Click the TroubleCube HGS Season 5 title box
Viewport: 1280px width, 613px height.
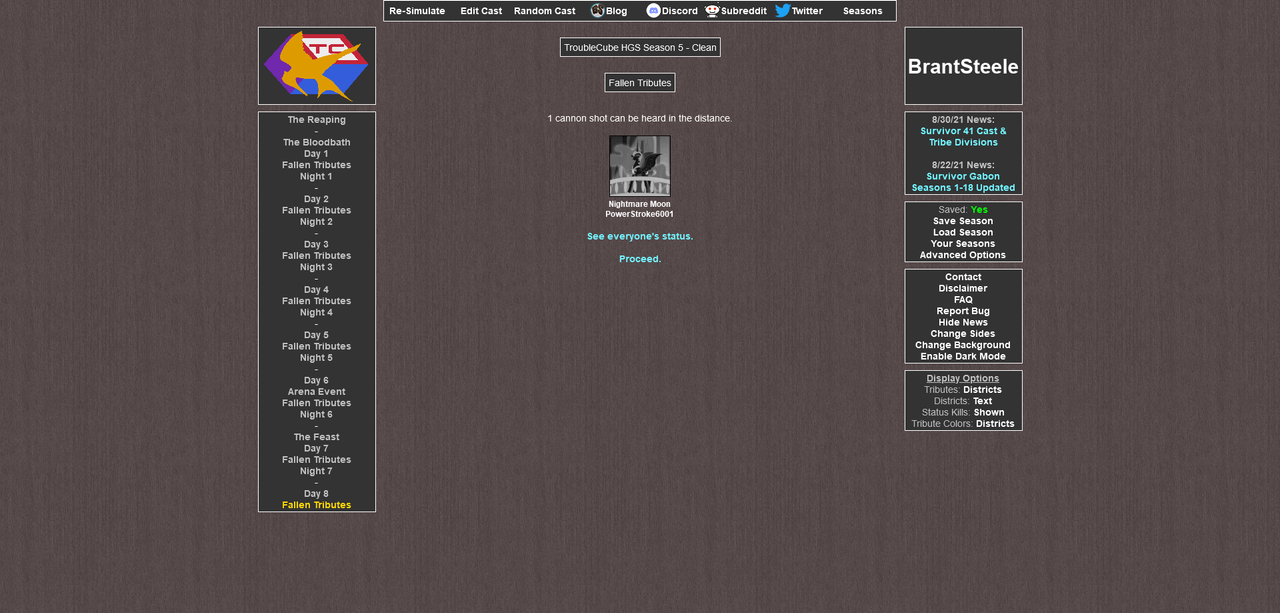tap(640, 47)
